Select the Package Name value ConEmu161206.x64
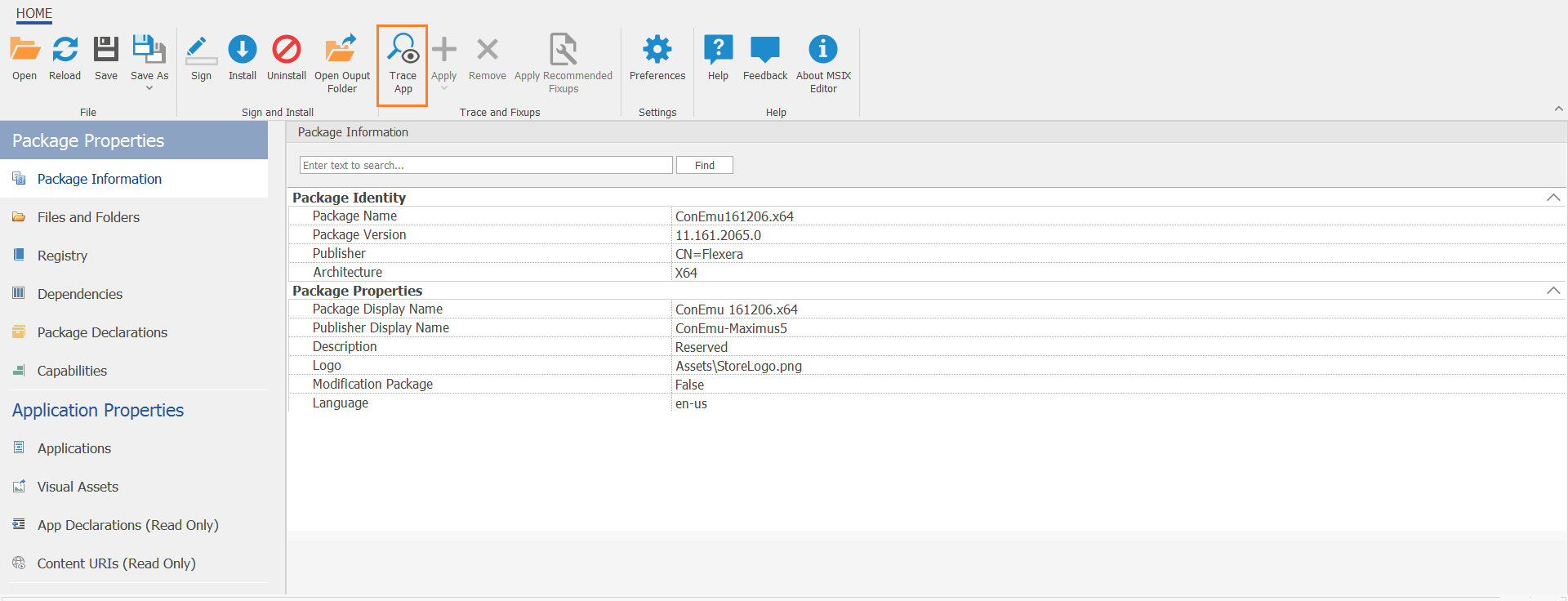Viewport: 1568px width, 601px height. [734, 216]
